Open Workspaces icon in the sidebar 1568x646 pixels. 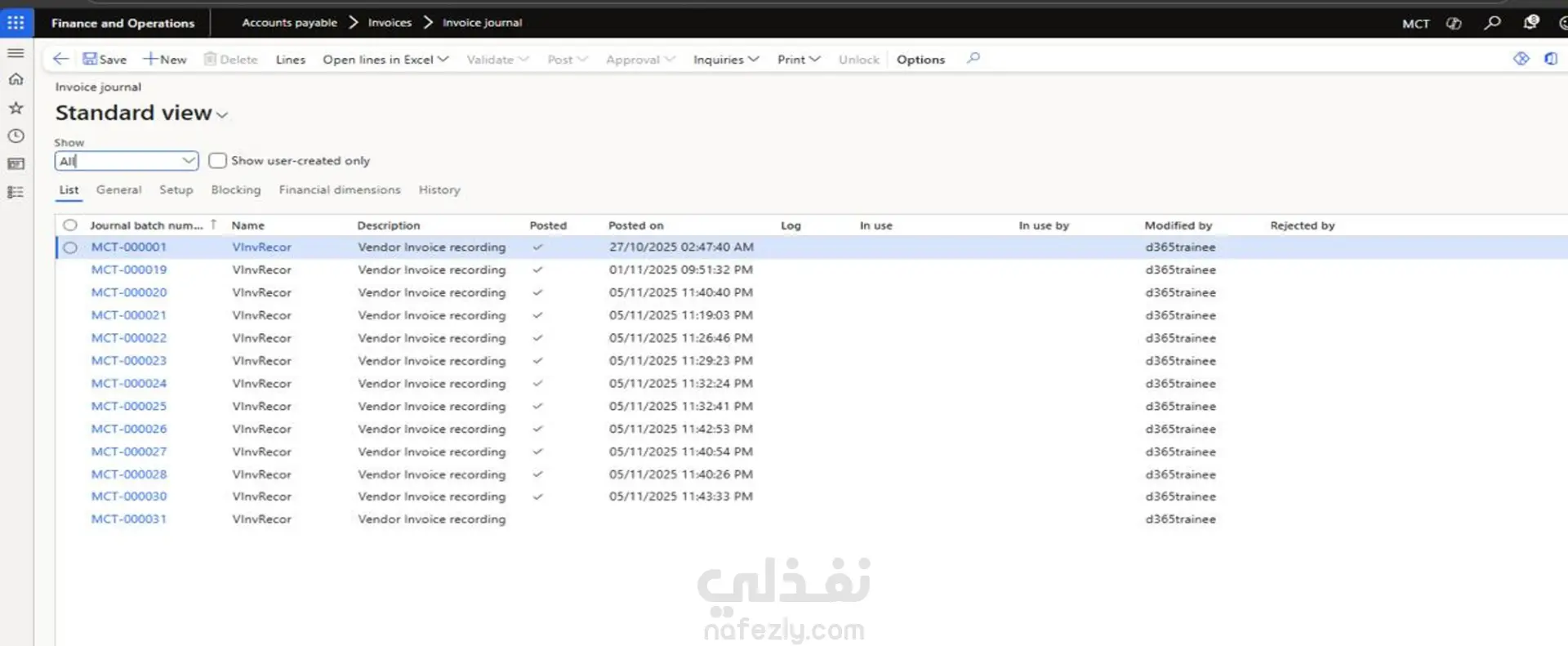point(16,164)
